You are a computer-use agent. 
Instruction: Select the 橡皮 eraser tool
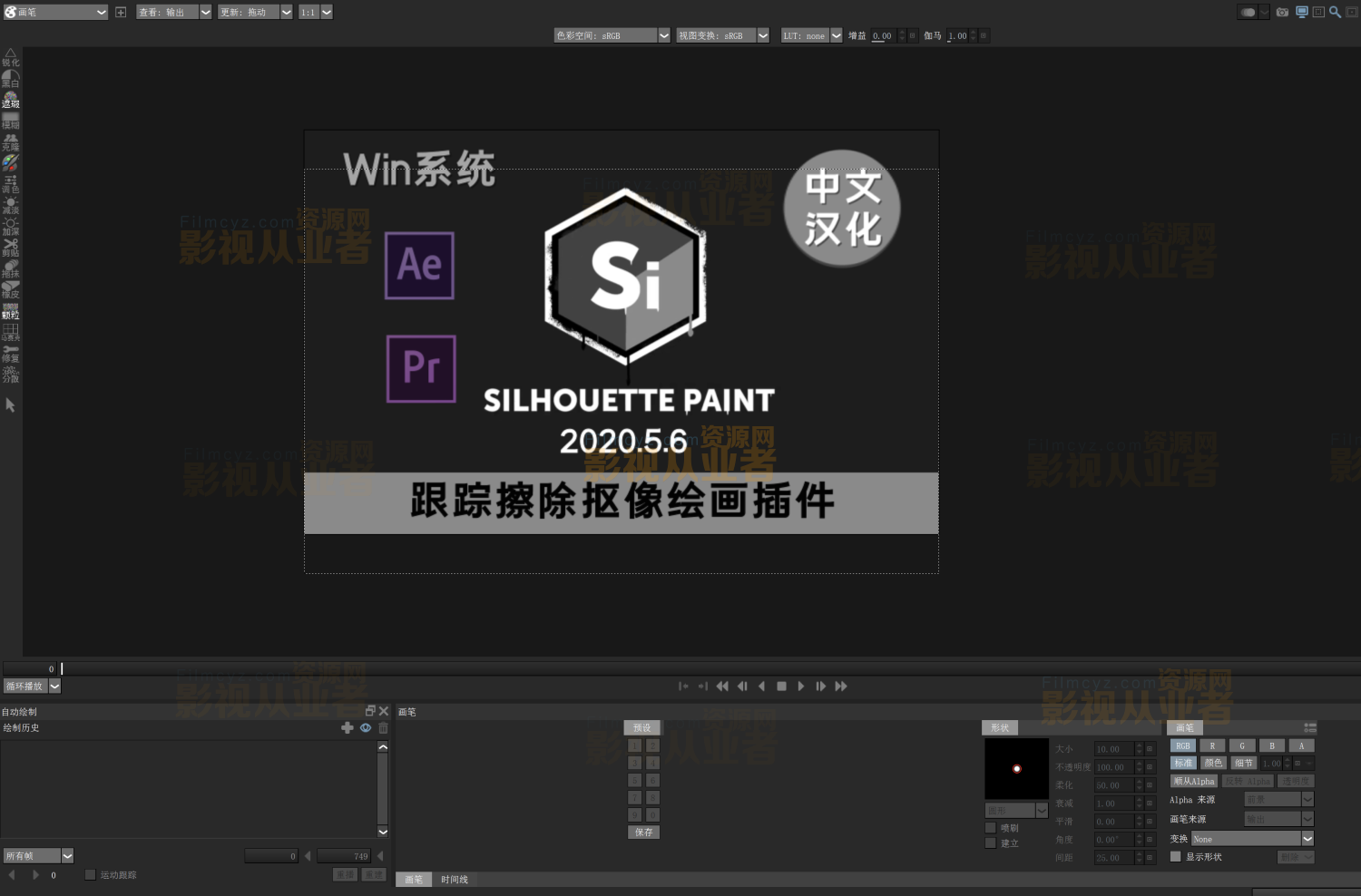point(10,289)
